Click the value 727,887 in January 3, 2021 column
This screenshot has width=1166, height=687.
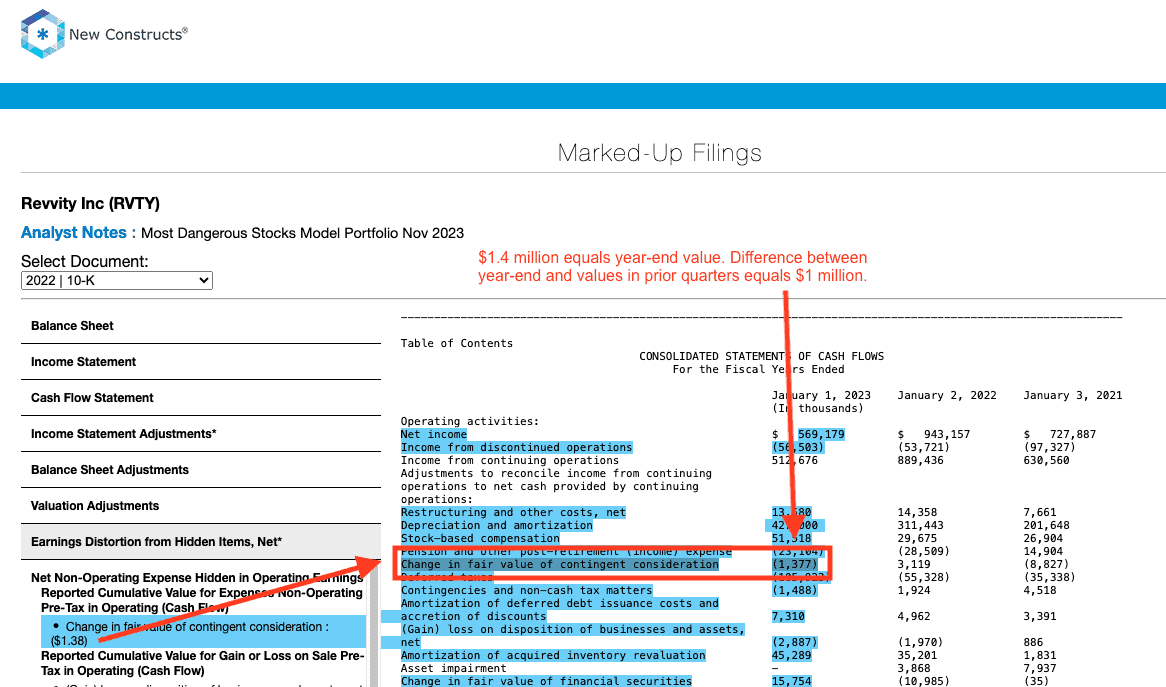[1072, 434]
